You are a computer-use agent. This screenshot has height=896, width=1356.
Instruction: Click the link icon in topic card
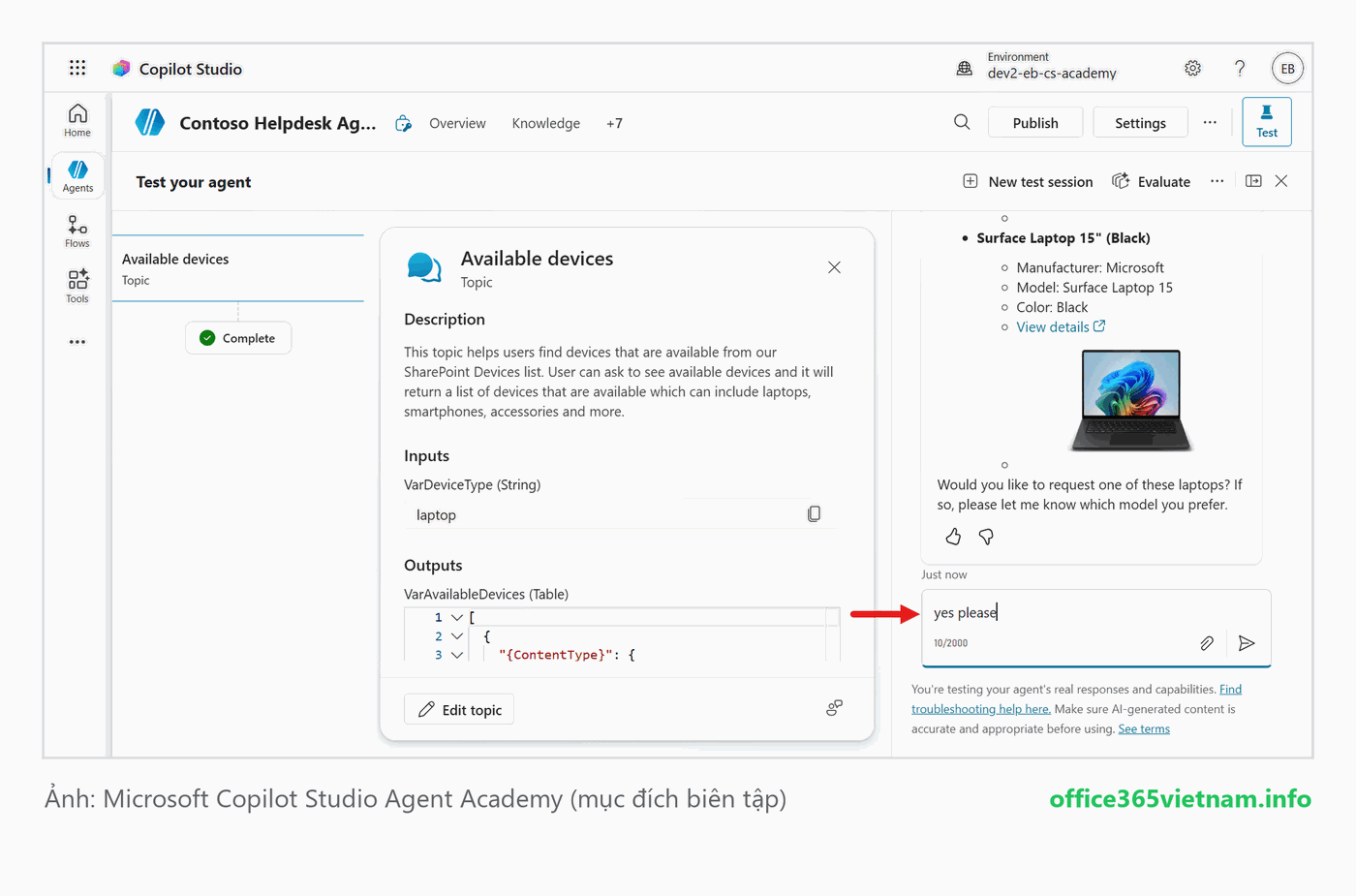tap(834, 708)
